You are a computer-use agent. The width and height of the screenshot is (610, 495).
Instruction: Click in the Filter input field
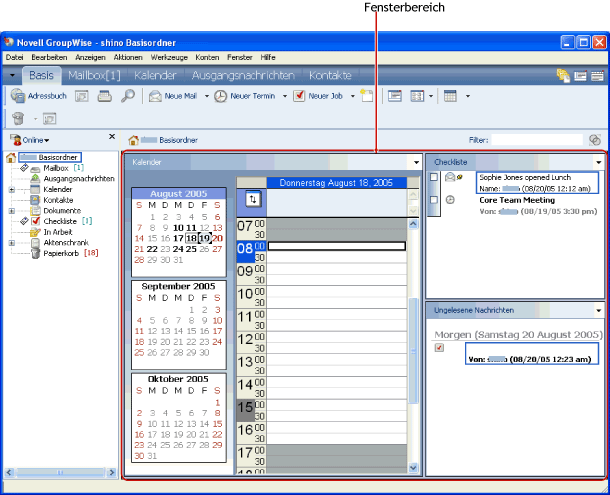[x=537, y=140]
